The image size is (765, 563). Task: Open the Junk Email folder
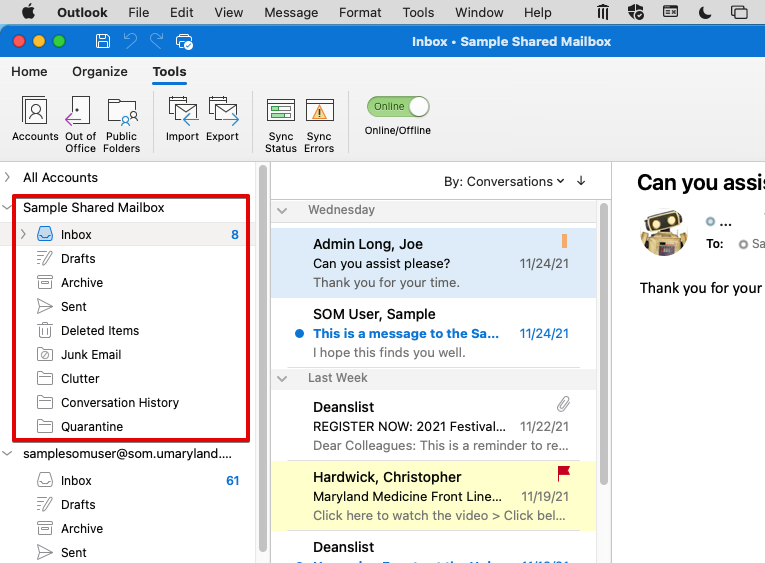click(92, 355)
